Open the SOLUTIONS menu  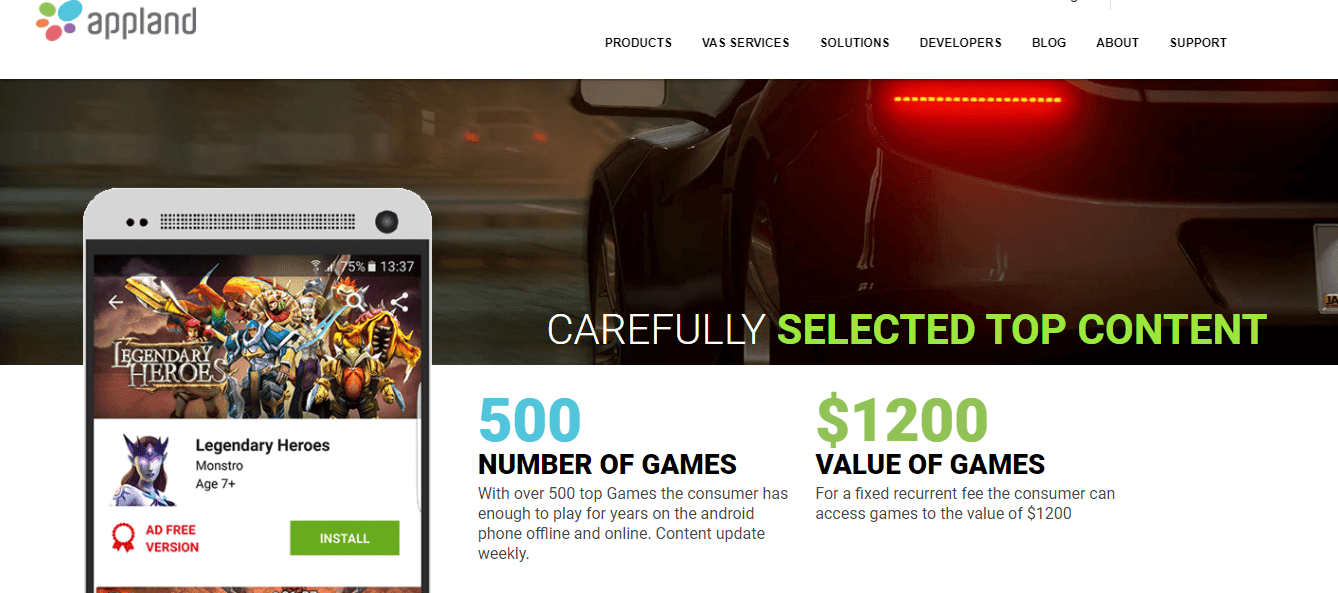tap(855, 43)
